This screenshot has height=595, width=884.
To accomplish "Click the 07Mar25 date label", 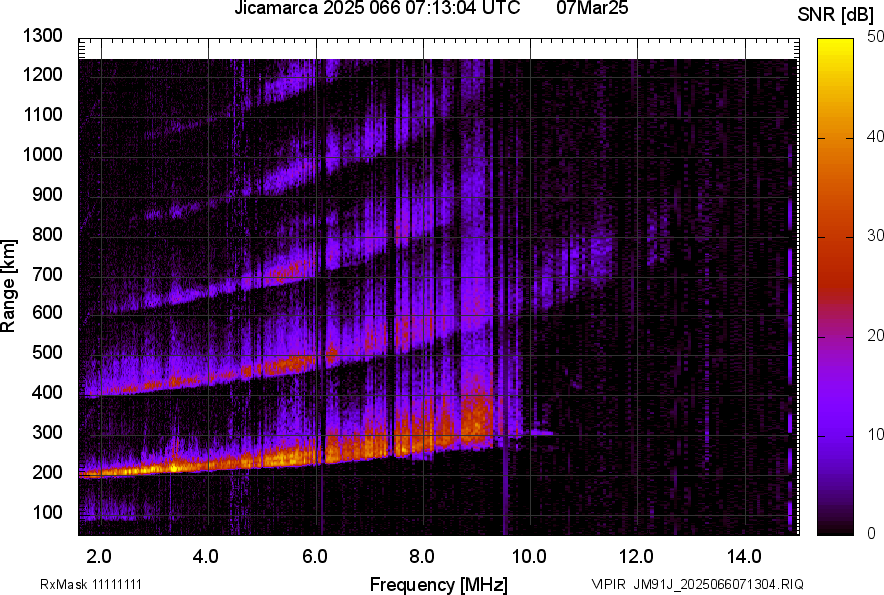I will coord(590,9).
